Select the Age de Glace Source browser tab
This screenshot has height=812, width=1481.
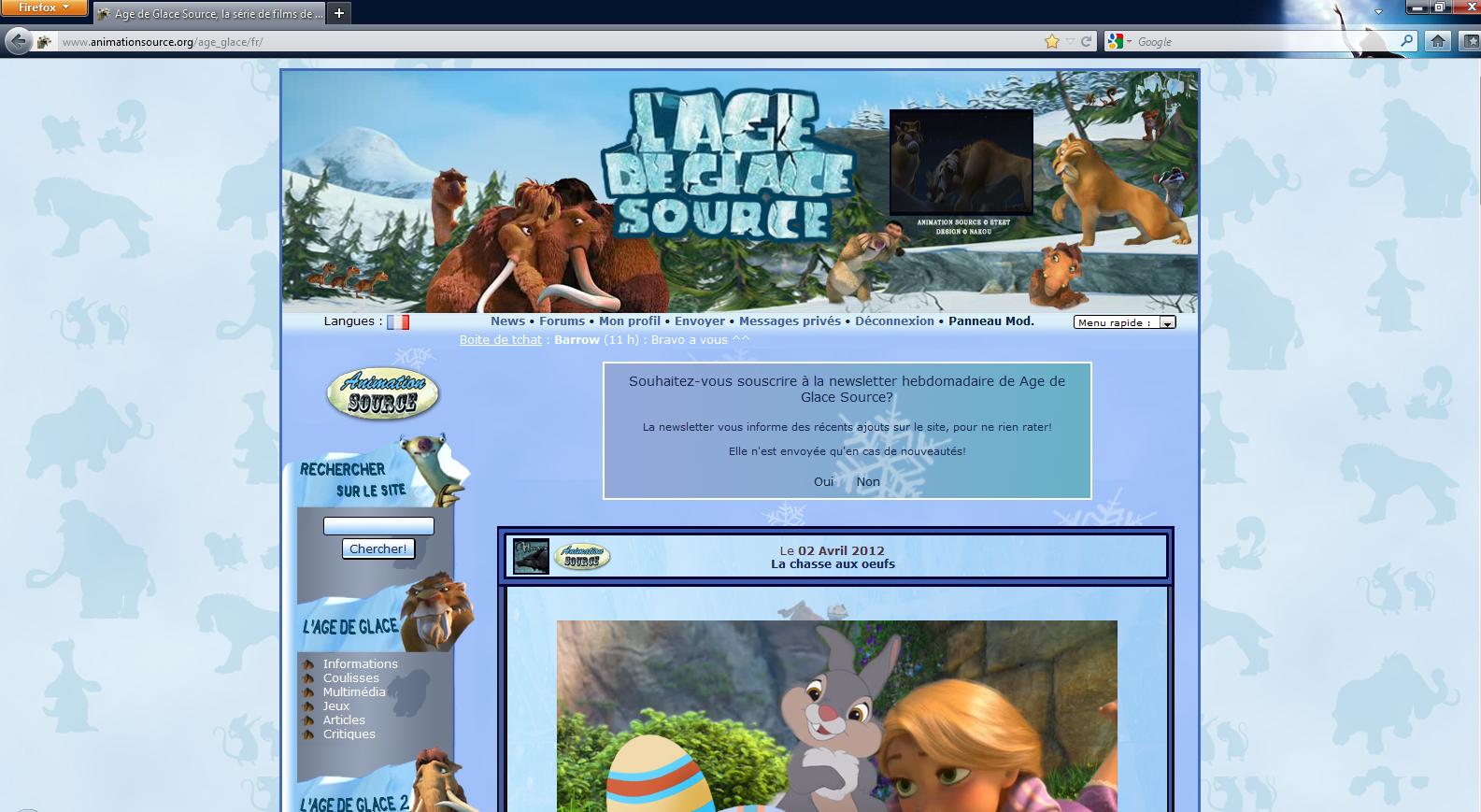[x=210, y=13]
